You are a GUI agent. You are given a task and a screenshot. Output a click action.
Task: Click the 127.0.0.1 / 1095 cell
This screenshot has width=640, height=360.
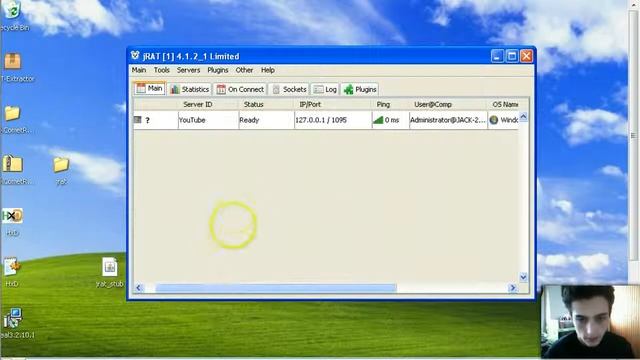tap(333, 120)
